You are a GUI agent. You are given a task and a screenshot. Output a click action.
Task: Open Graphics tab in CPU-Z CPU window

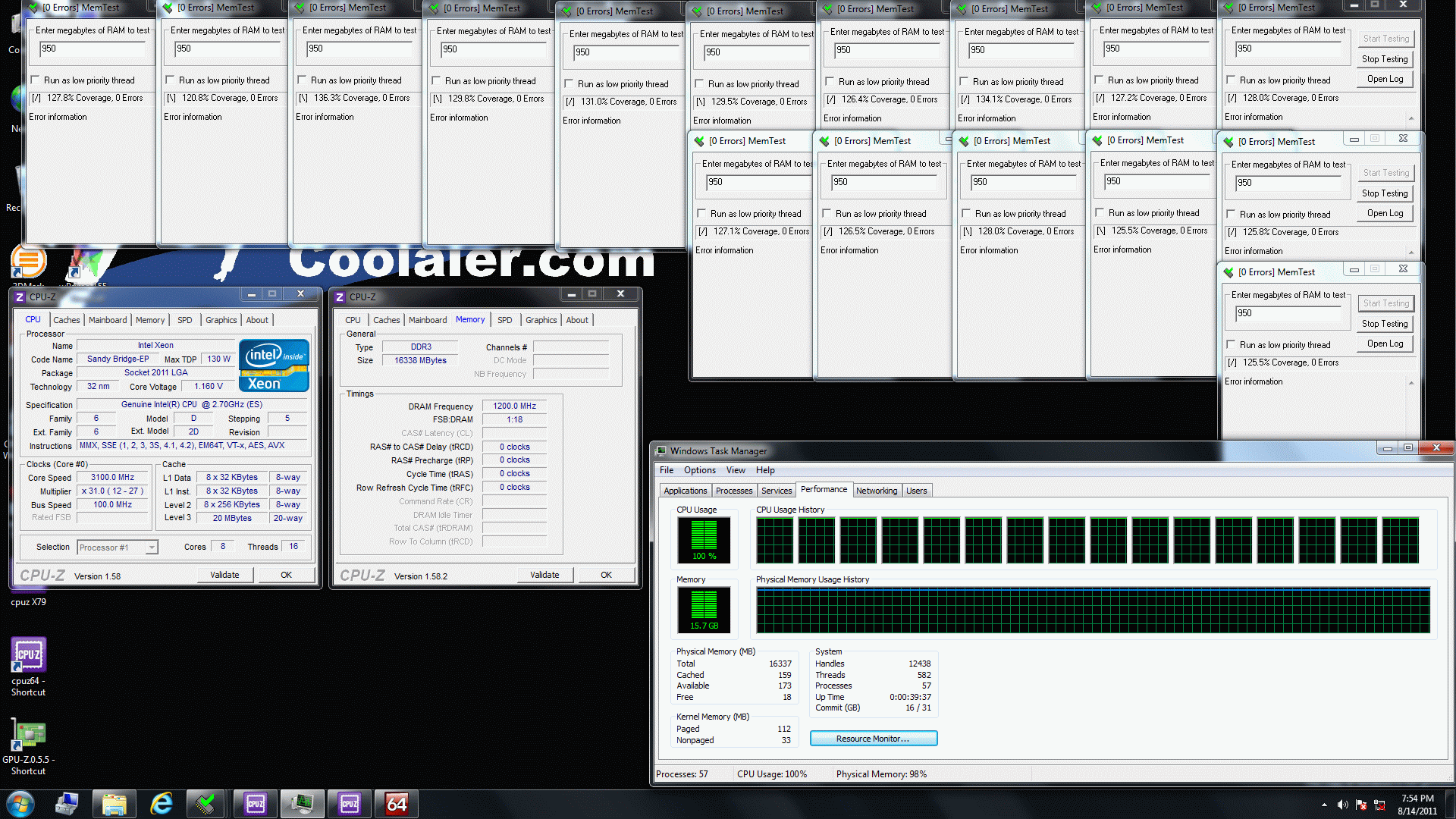click(x=221, y=320)
